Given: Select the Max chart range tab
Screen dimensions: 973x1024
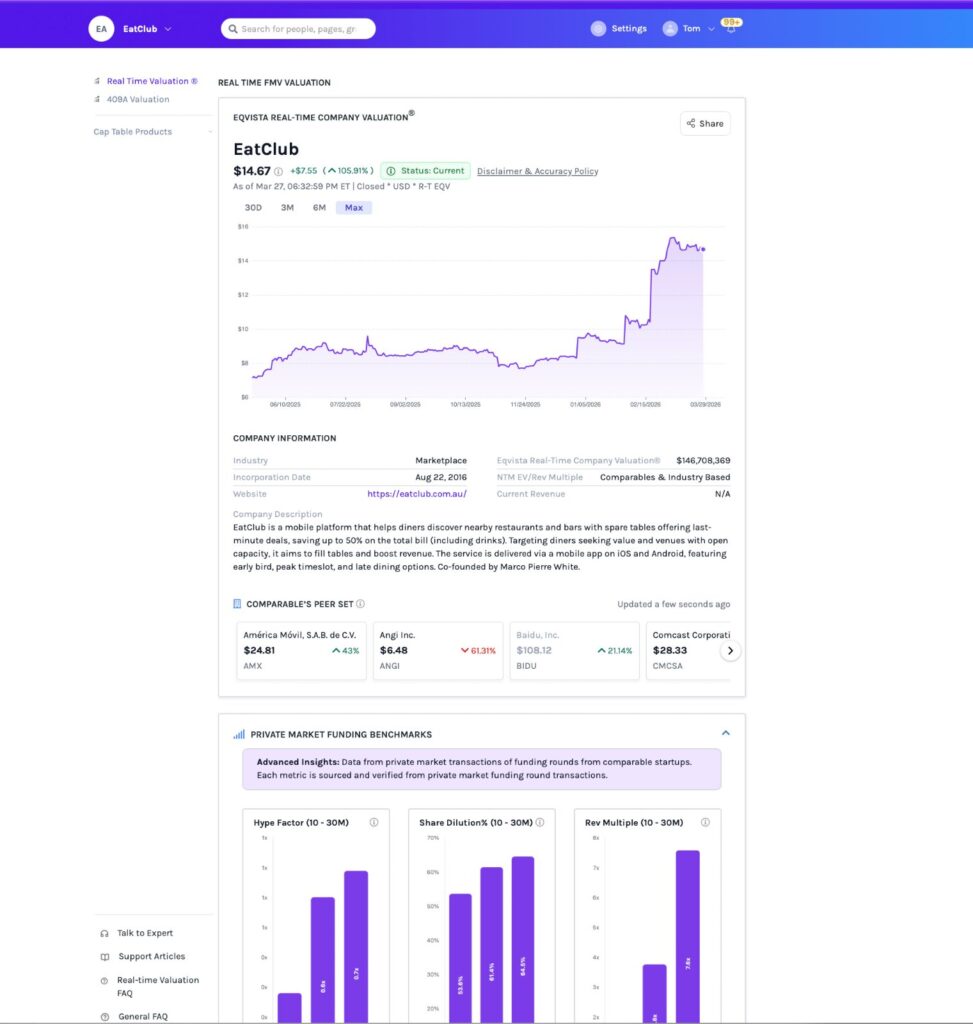Looking at the screenshot, I should pyautogui.click(x=353, y=207).
